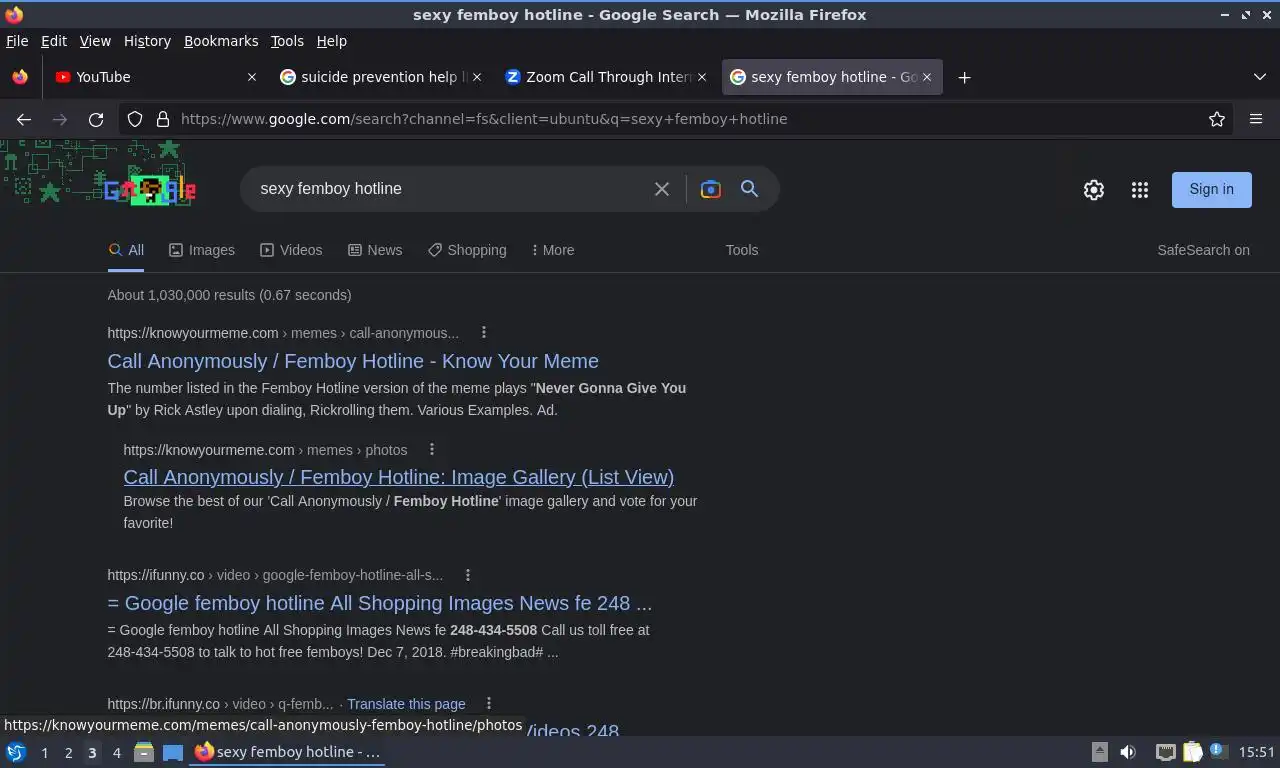1280x768 pixels.
Task: Launch file manager from taskbar
Action: tap(144, 753)
